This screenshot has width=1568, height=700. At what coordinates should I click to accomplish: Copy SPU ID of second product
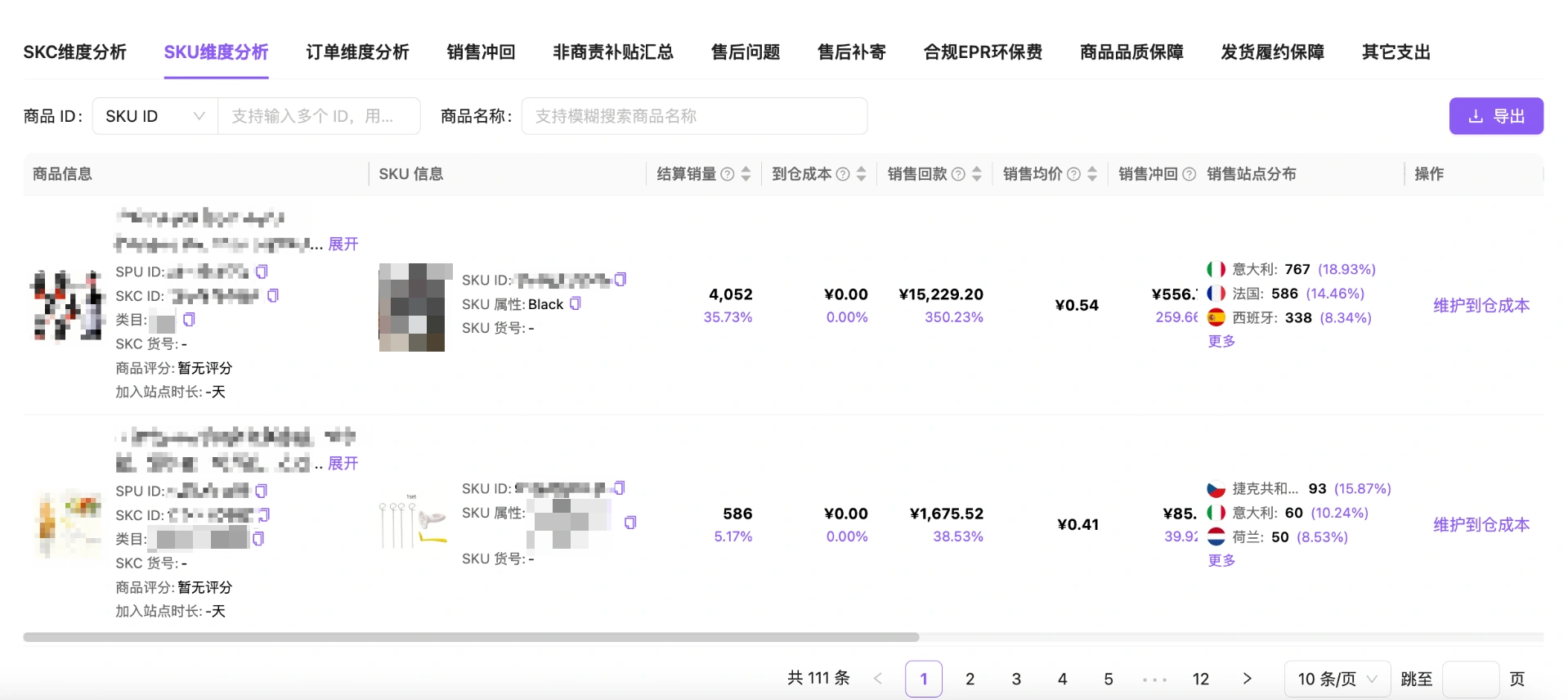[x=261, y=491]
